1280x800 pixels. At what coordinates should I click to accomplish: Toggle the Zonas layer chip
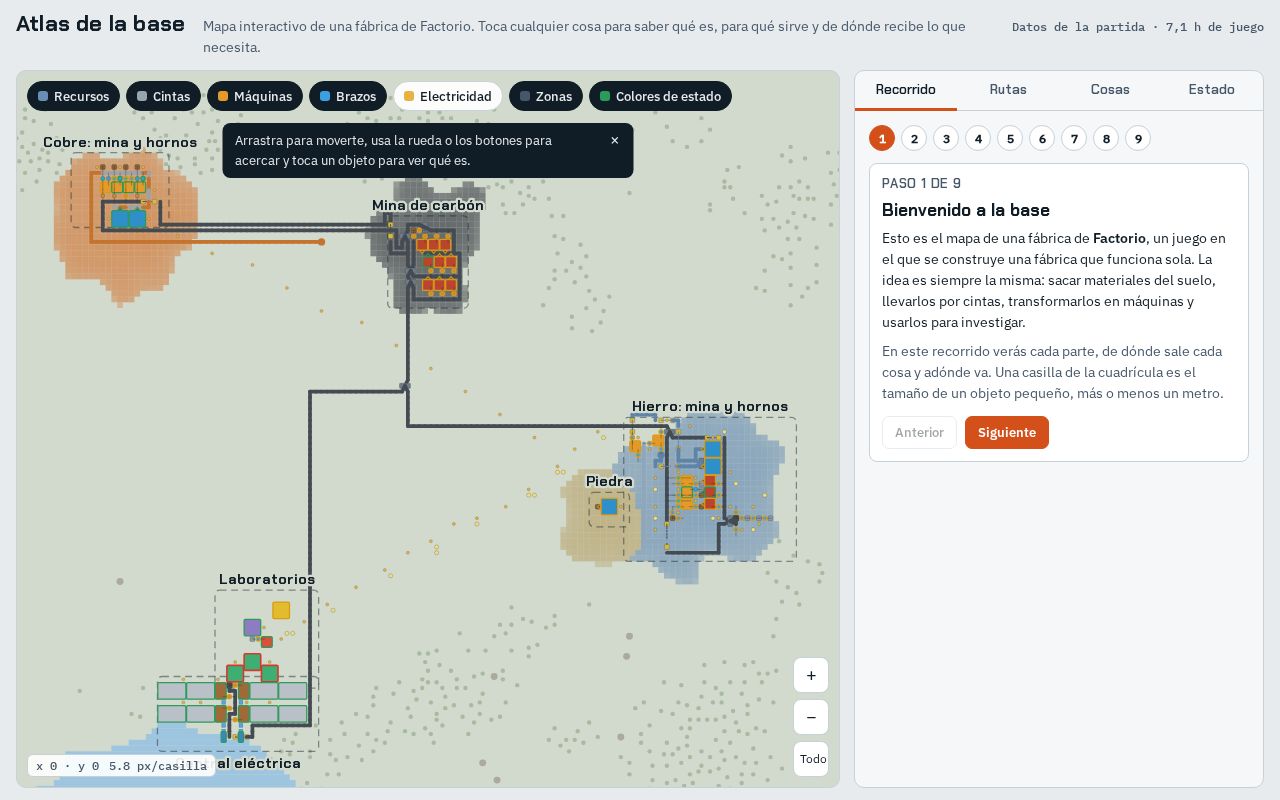tap(546, 96)
